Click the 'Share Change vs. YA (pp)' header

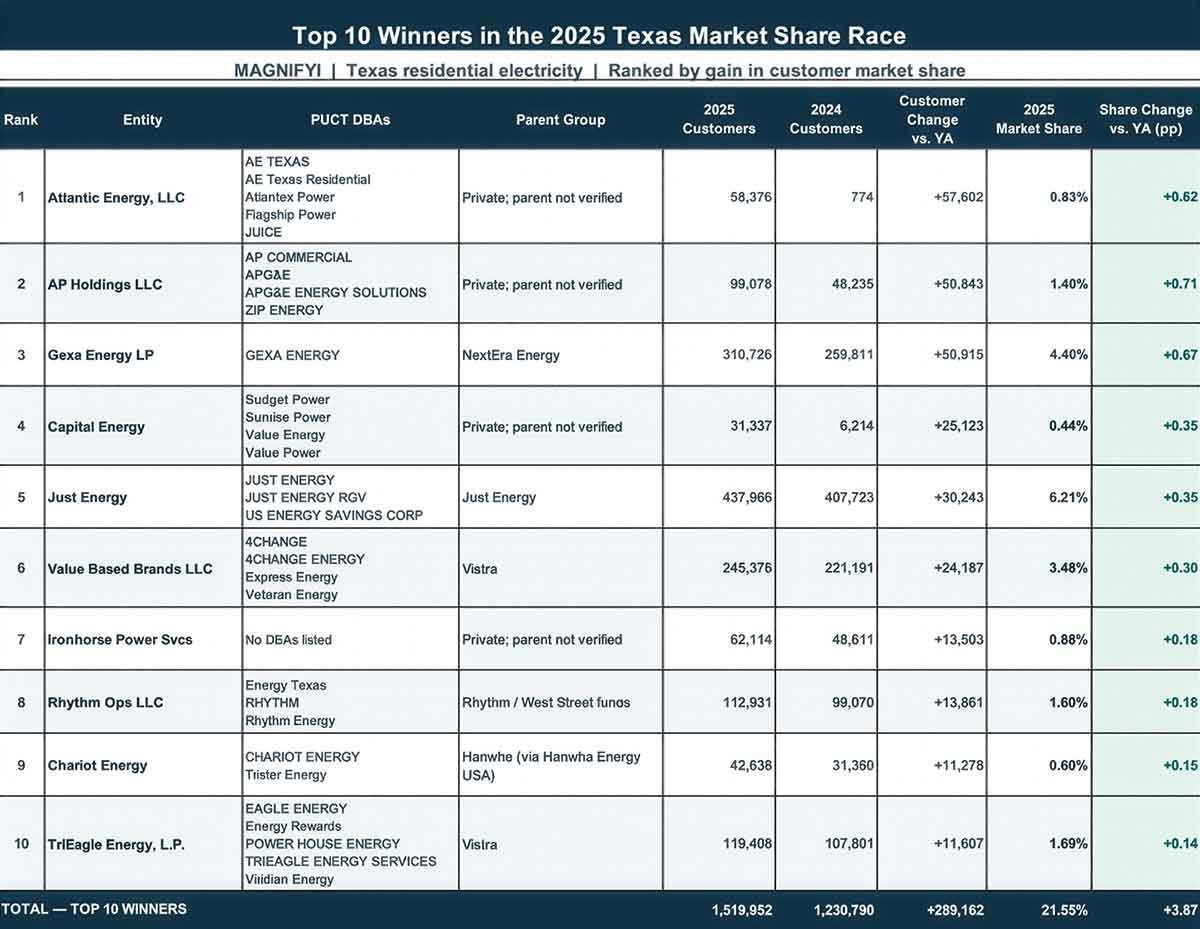point(1146,119)
